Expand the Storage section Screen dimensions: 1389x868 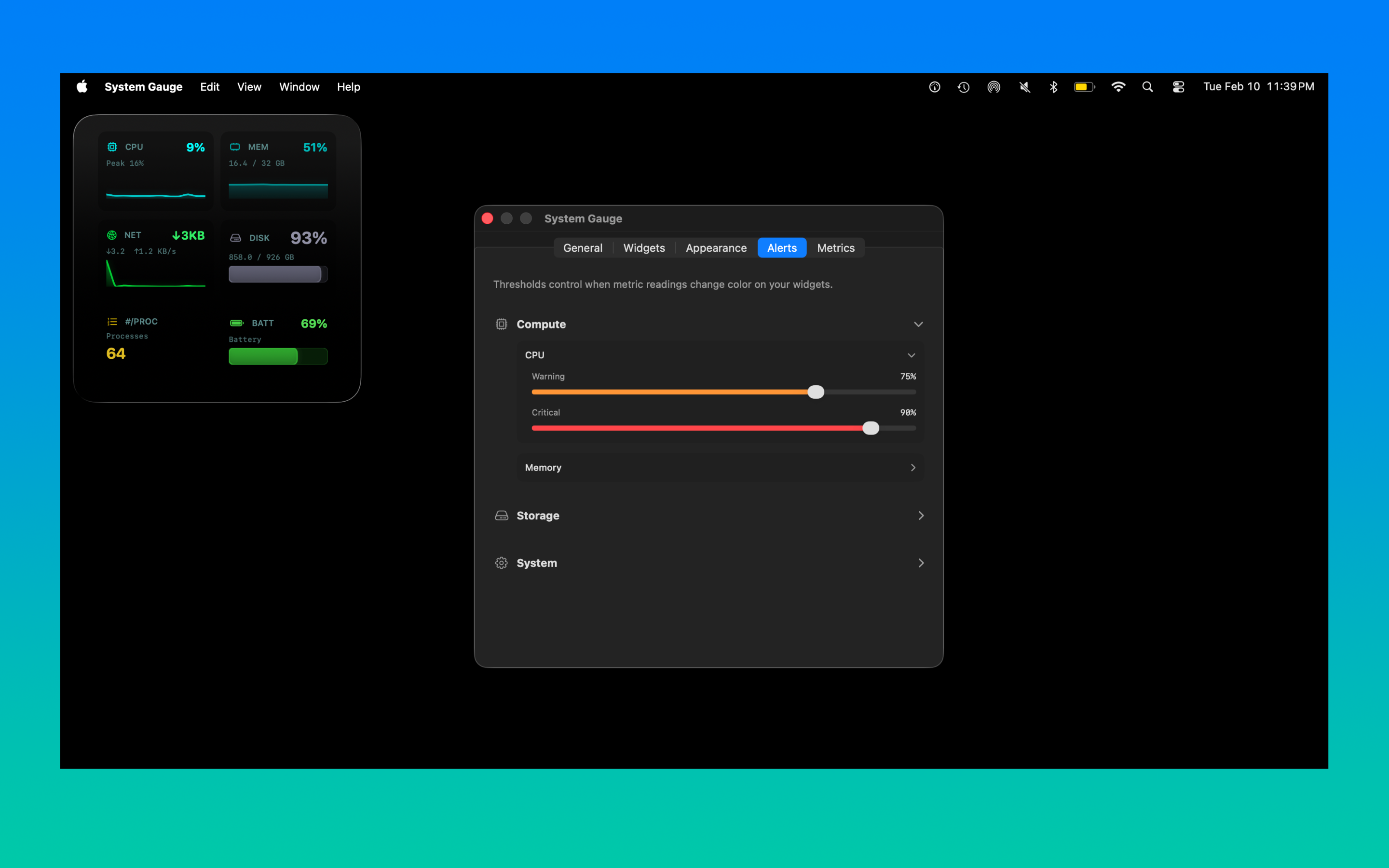921,515
